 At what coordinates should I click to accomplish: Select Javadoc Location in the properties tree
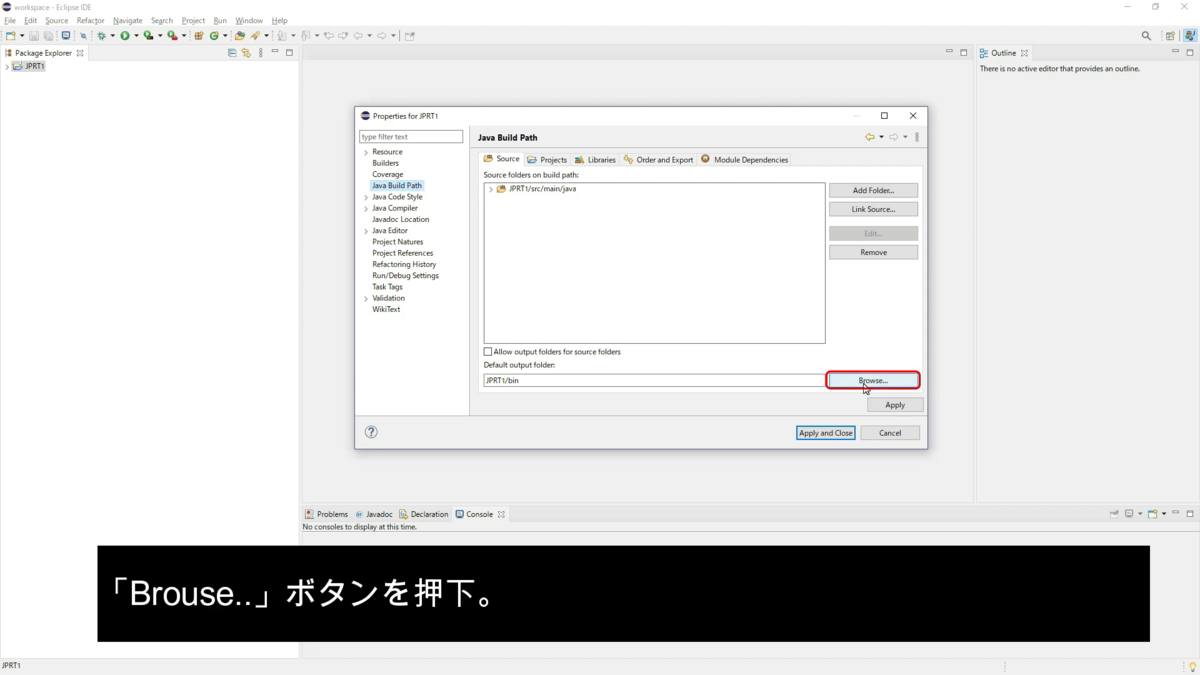click(x=400, y=219)
